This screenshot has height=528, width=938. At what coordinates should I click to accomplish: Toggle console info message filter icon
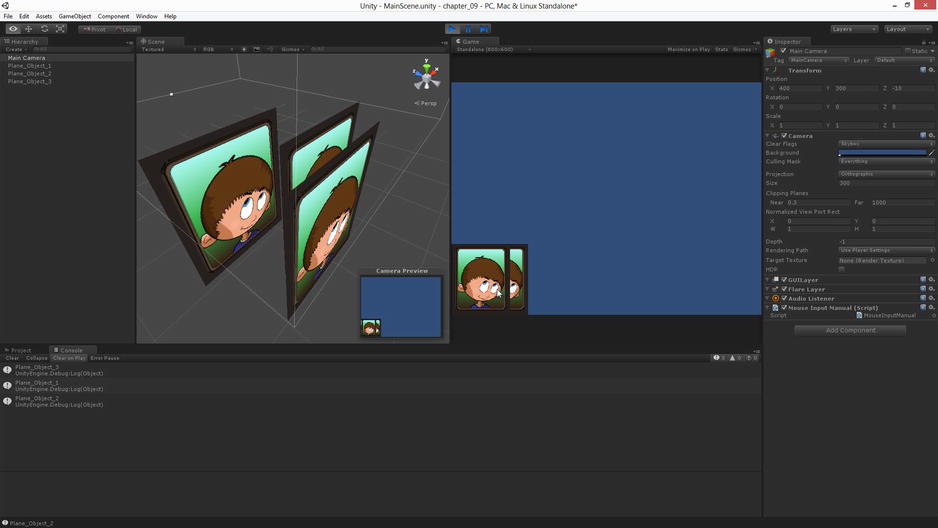[719, 358]
